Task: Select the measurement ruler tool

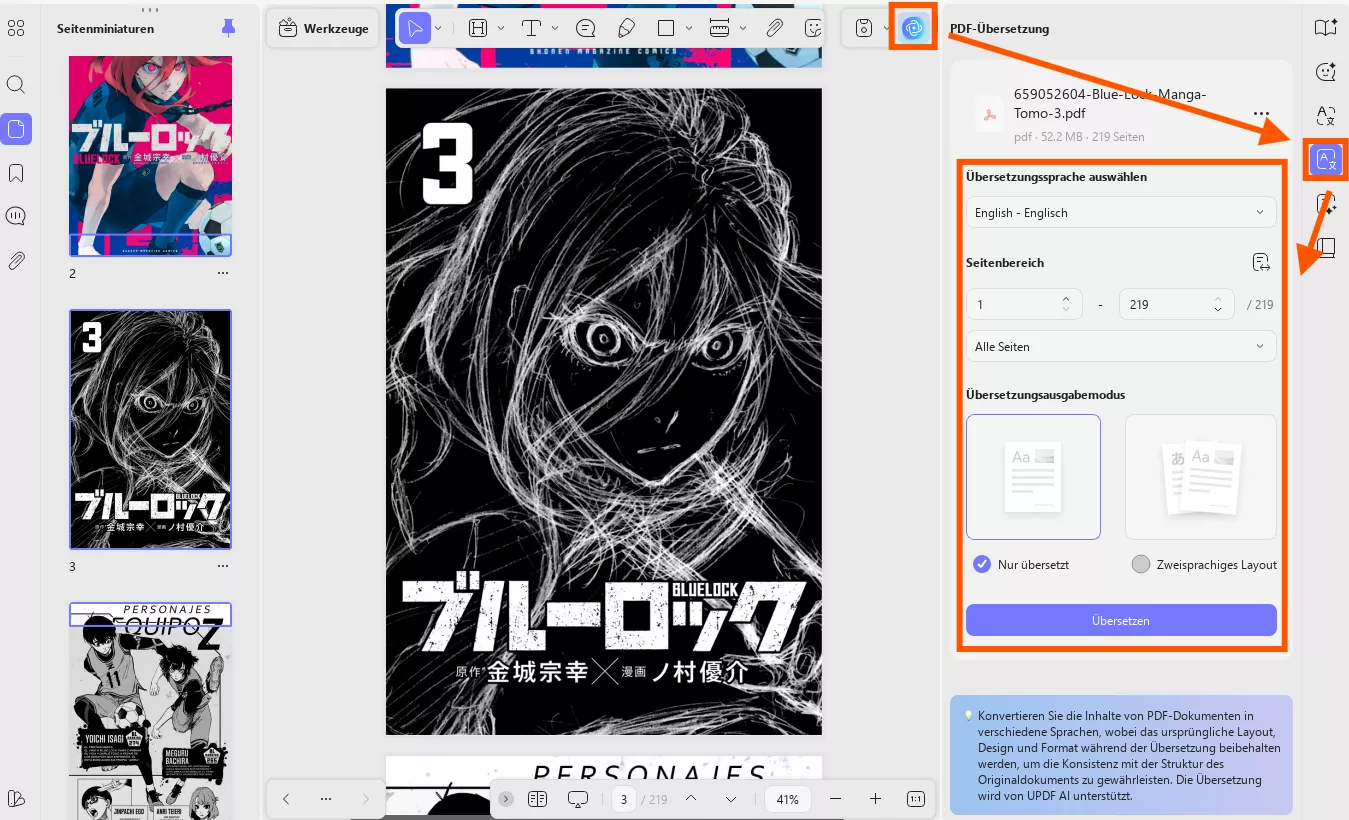Action: (719, 28)
